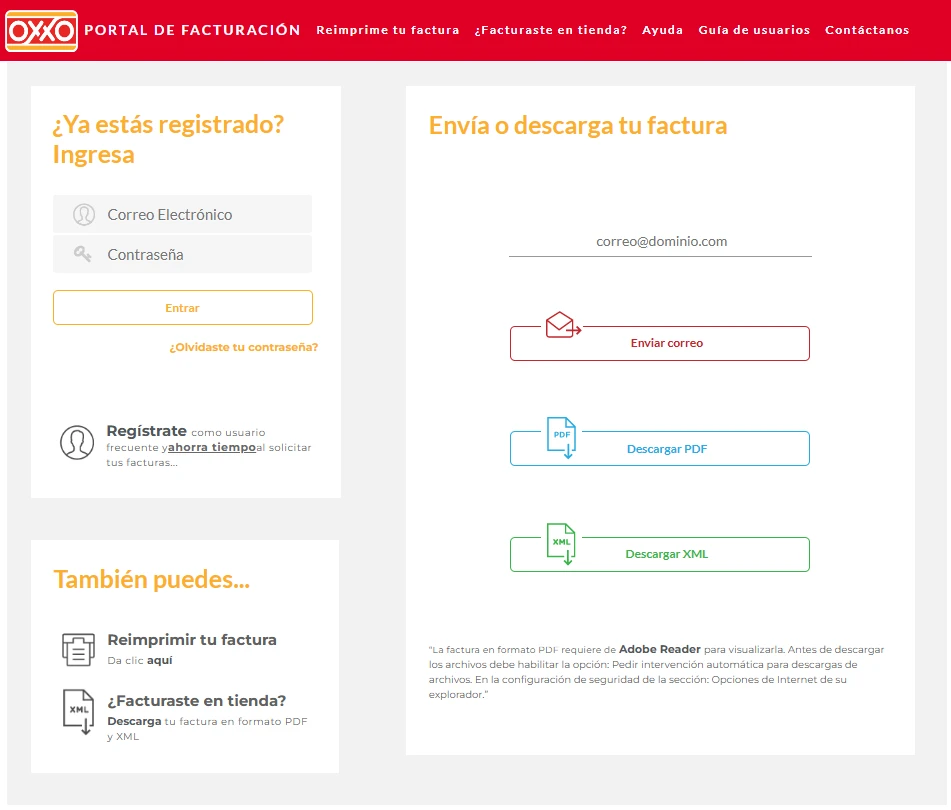Focus the correo@dominio.com email input field

click(x=660, y=241)
